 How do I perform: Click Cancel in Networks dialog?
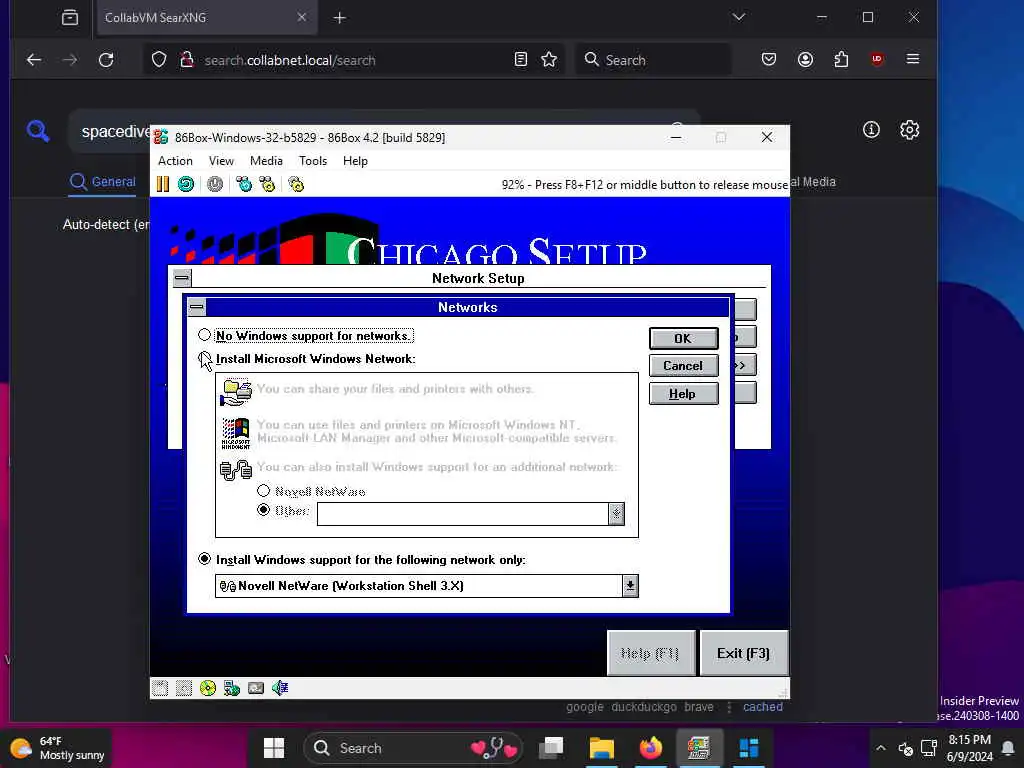683,366
